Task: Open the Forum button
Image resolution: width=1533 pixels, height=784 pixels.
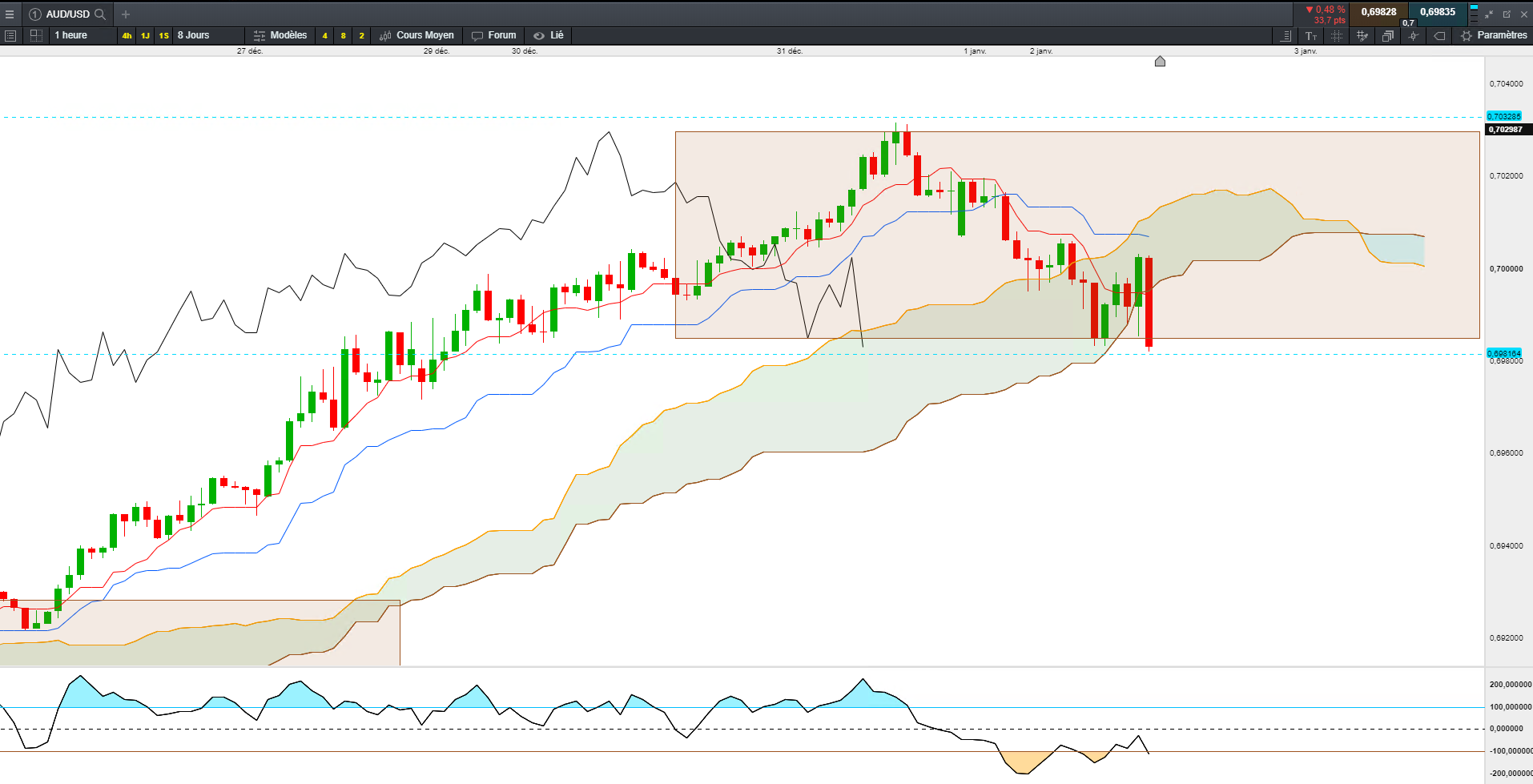Action: [x=494, y=35]
